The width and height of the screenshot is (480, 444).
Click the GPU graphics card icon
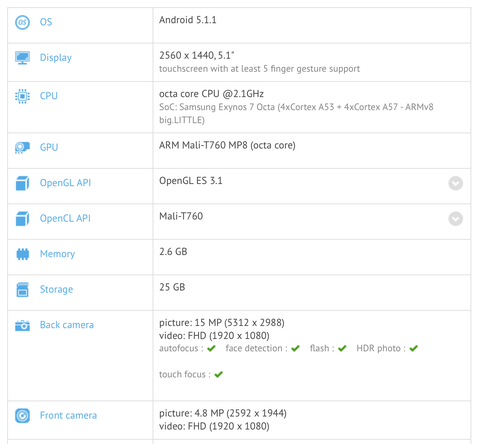(22, 147)
